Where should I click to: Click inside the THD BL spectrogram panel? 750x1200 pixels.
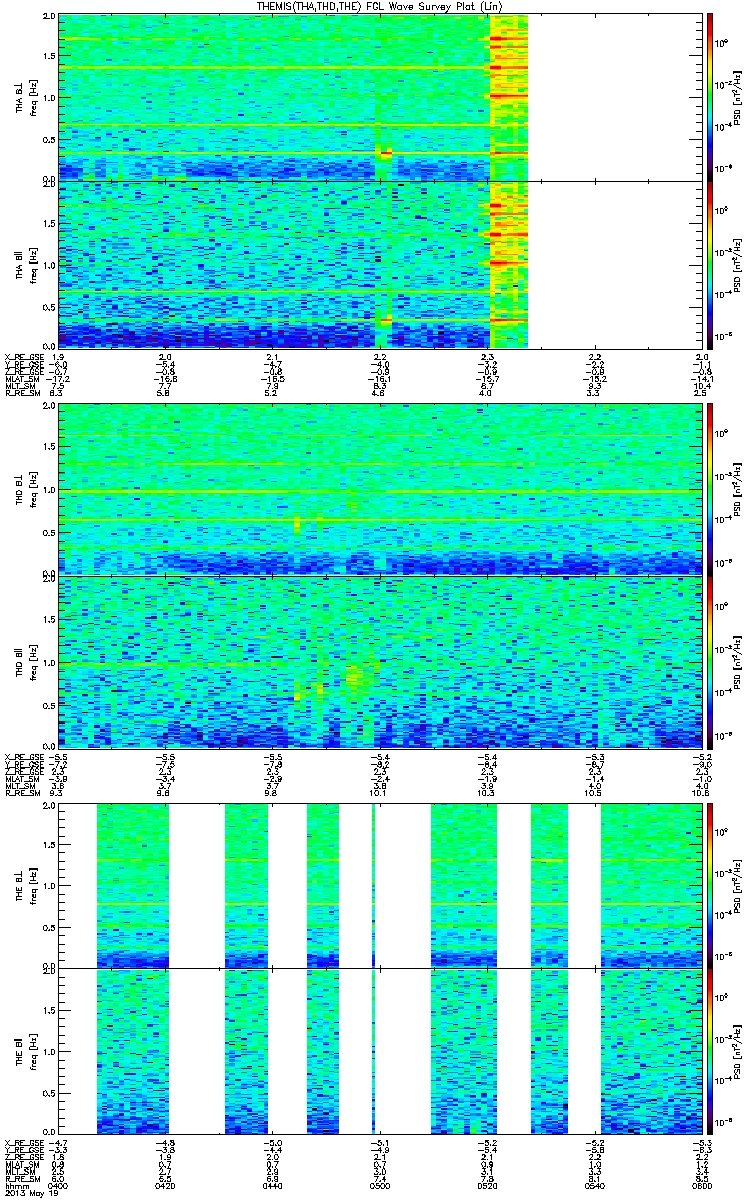click(x=379, y=490)
